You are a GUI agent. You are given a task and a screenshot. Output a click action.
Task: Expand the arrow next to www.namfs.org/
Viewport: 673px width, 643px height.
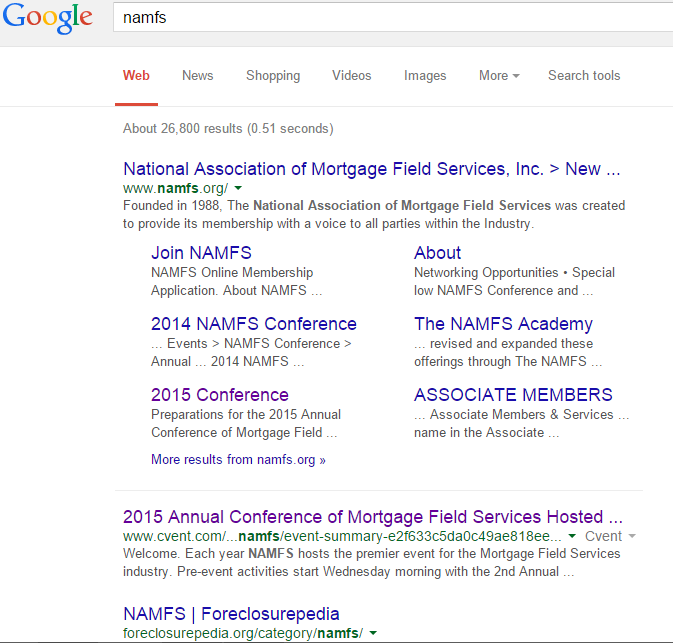[x=238, y=188]
